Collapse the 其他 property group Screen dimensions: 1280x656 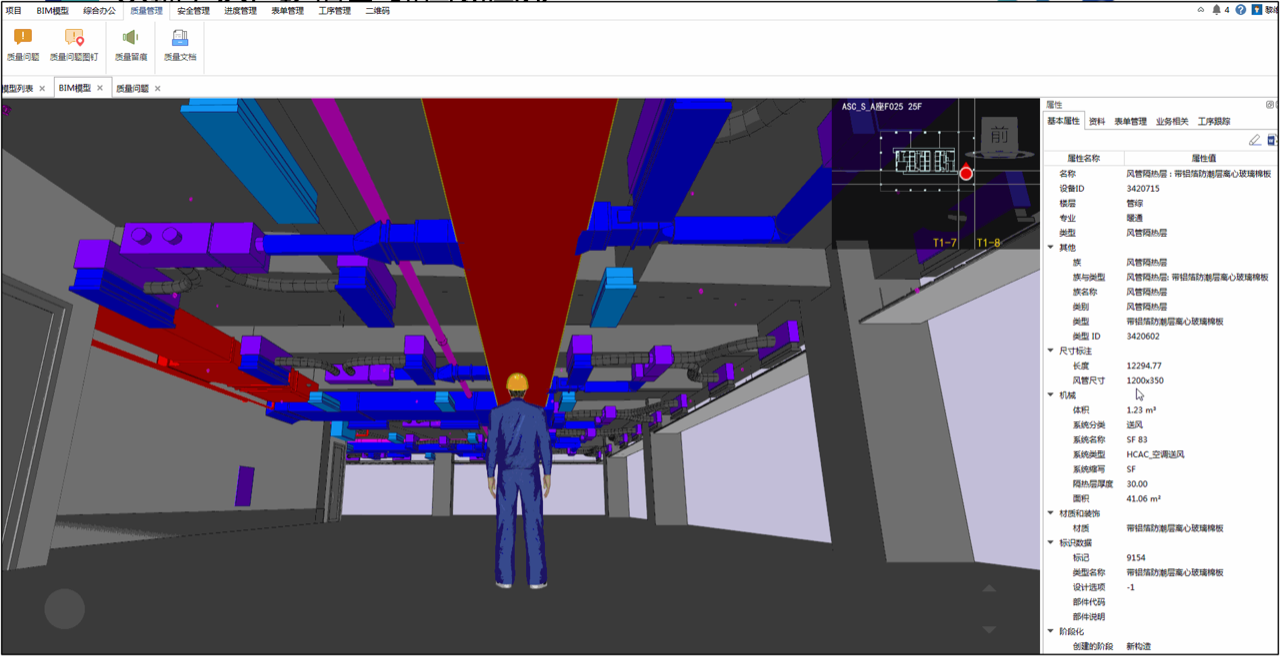click(x=1050, y=247)
